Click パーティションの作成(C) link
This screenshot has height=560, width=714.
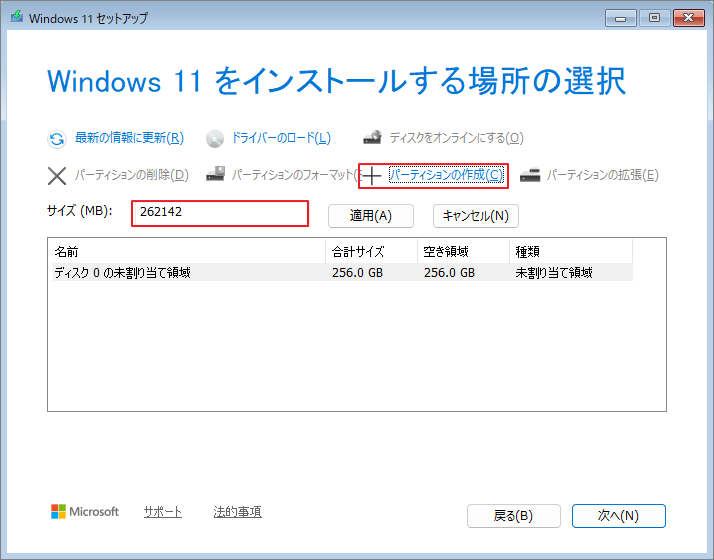(446, 175)
